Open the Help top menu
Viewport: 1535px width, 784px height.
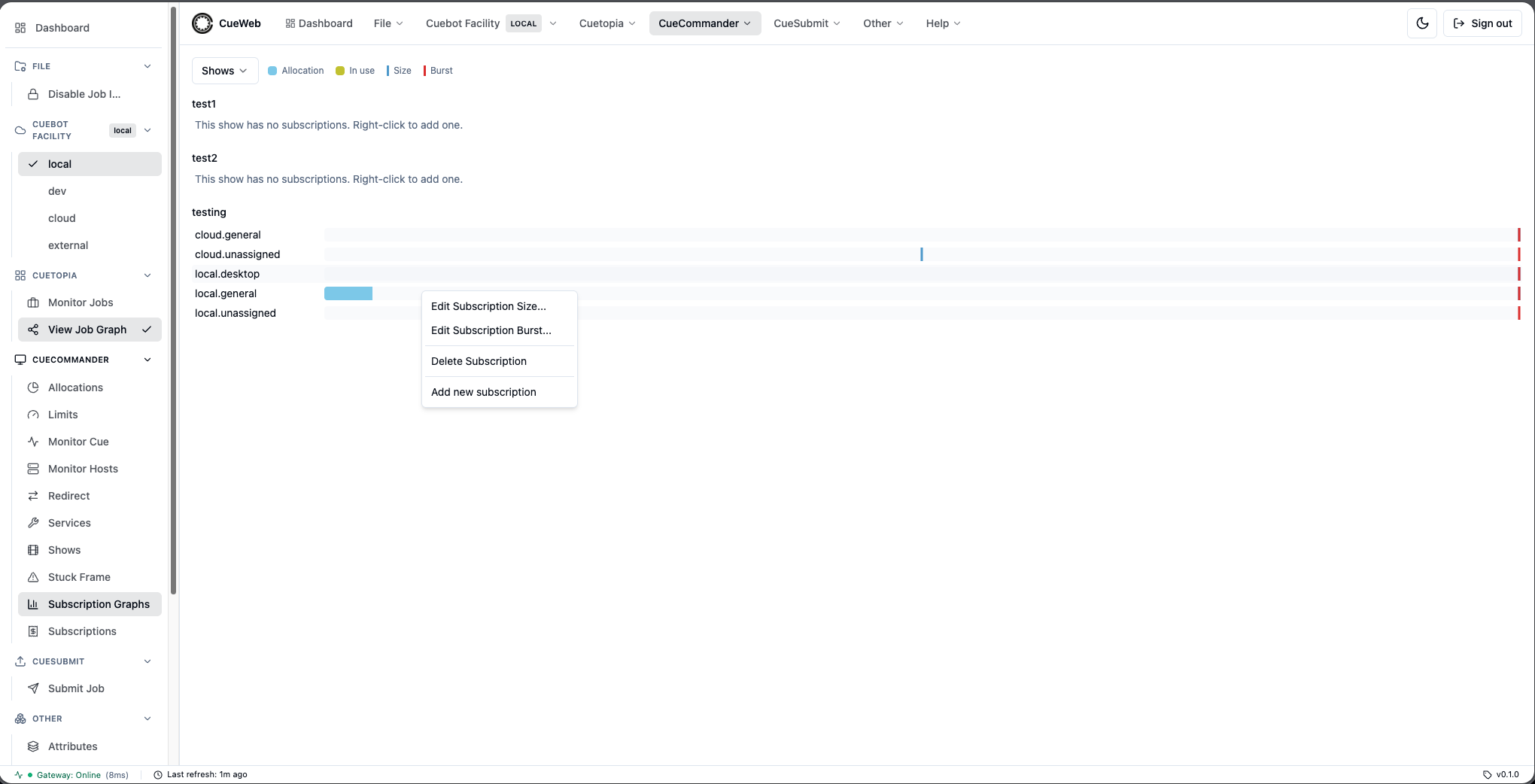(943, 23)
